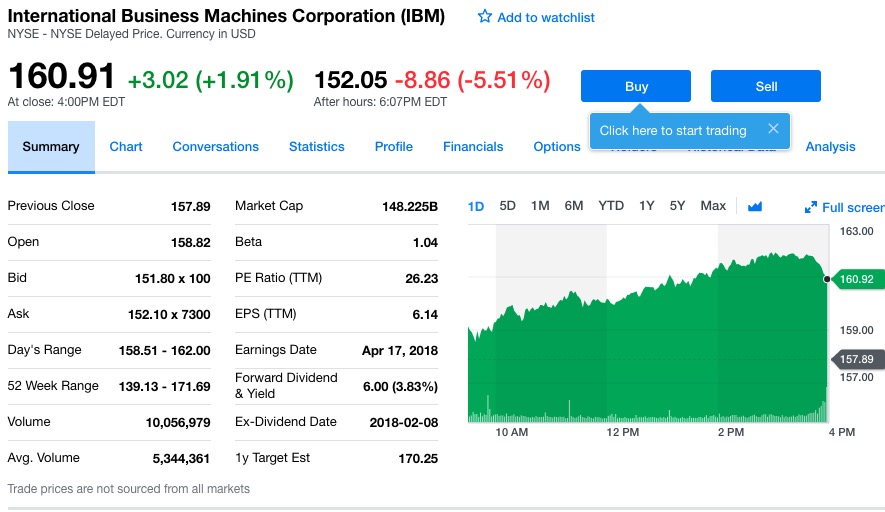This screenshot has height=512, width=885.
Task: Click the Open value 158.82
Action: pos(191,243)
